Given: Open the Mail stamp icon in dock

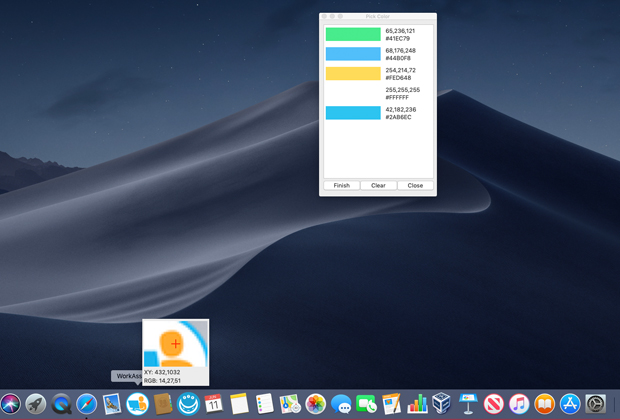Looking at the screenshot, I should tap(112, 404).
